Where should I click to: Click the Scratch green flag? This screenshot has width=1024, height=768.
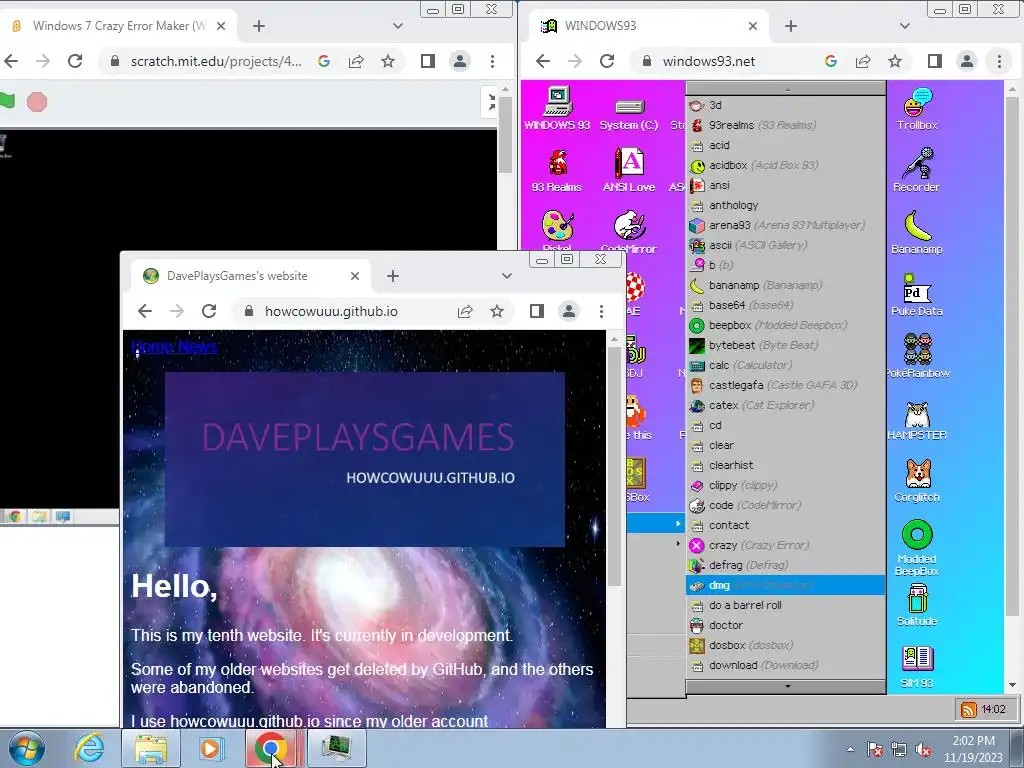point(7,101)
